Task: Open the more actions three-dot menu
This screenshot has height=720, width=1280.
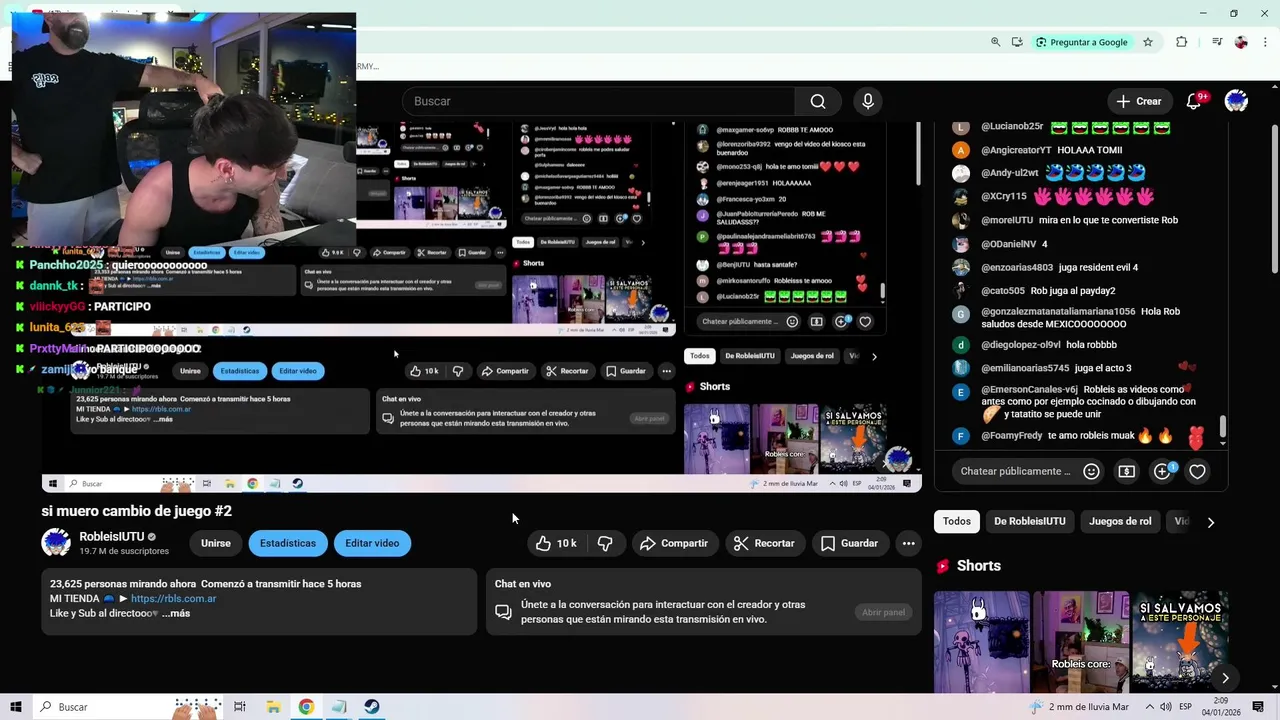Action: click(908, 543)
